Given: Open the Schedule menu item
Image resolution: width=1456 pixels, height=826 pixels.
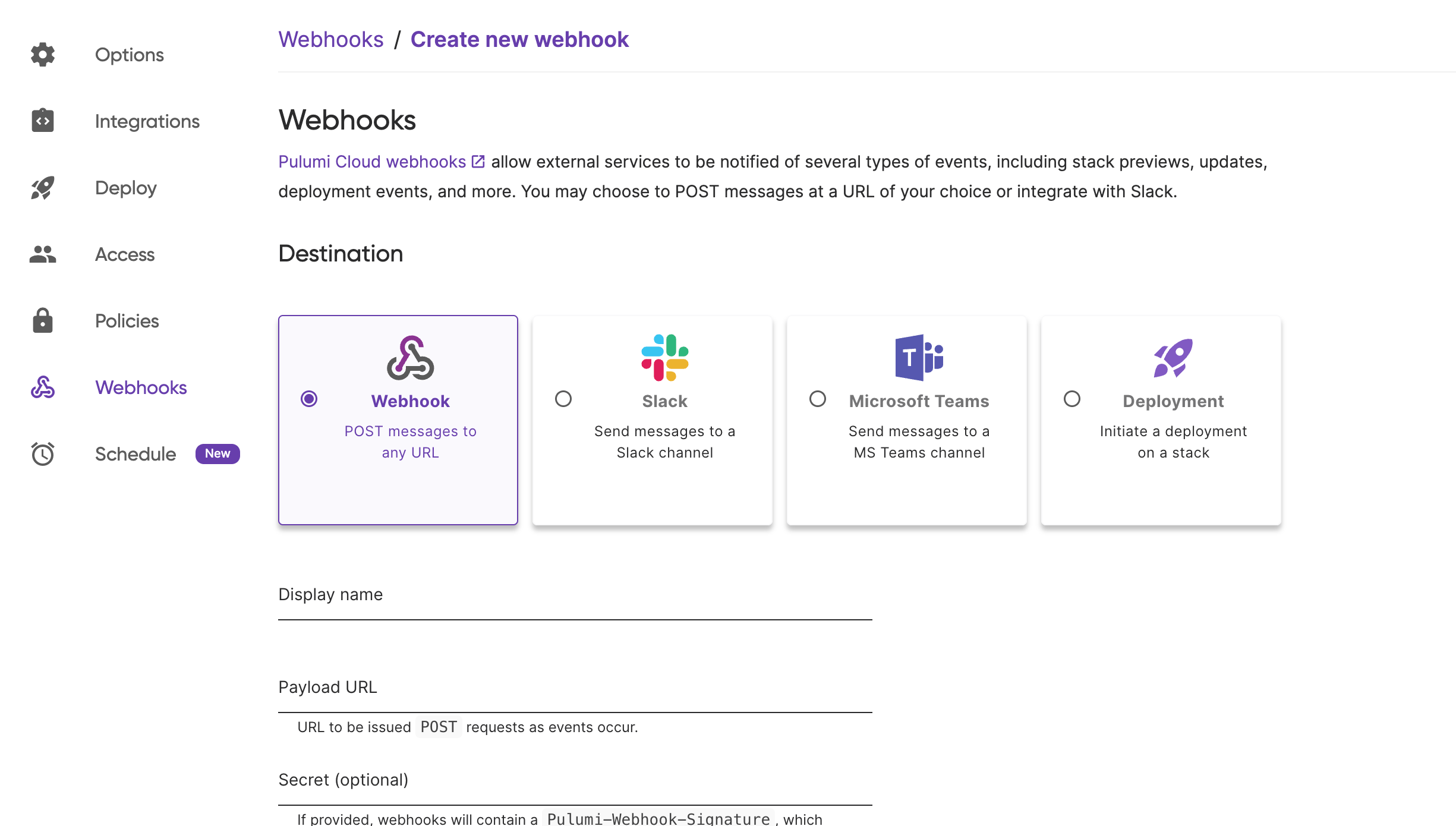Looking at the screenshot, I should click(x=135, y=454).
